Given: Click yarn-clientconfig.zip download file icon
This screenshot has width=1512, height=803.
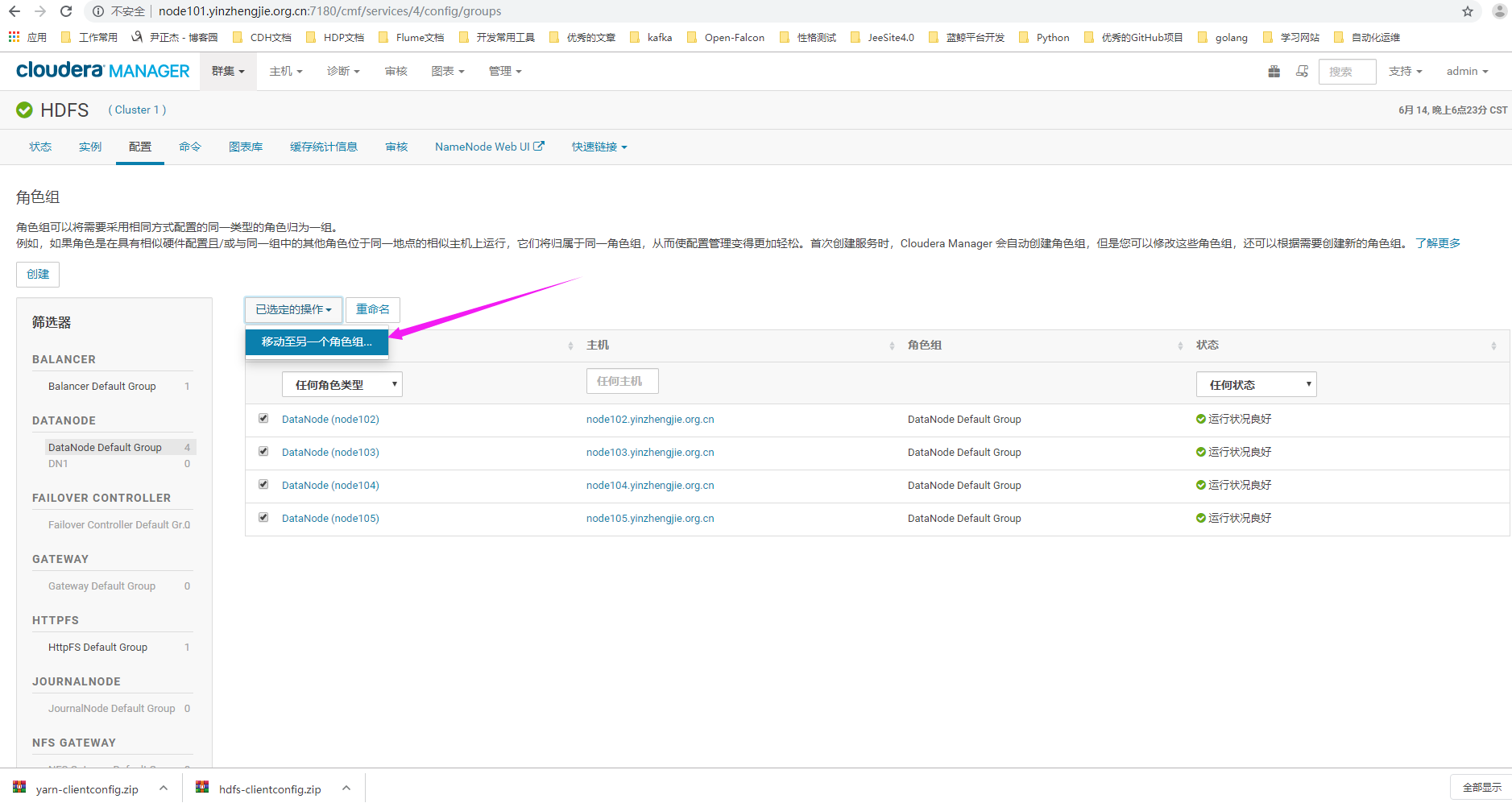Looking at the screenshot, I should point(19,788).
